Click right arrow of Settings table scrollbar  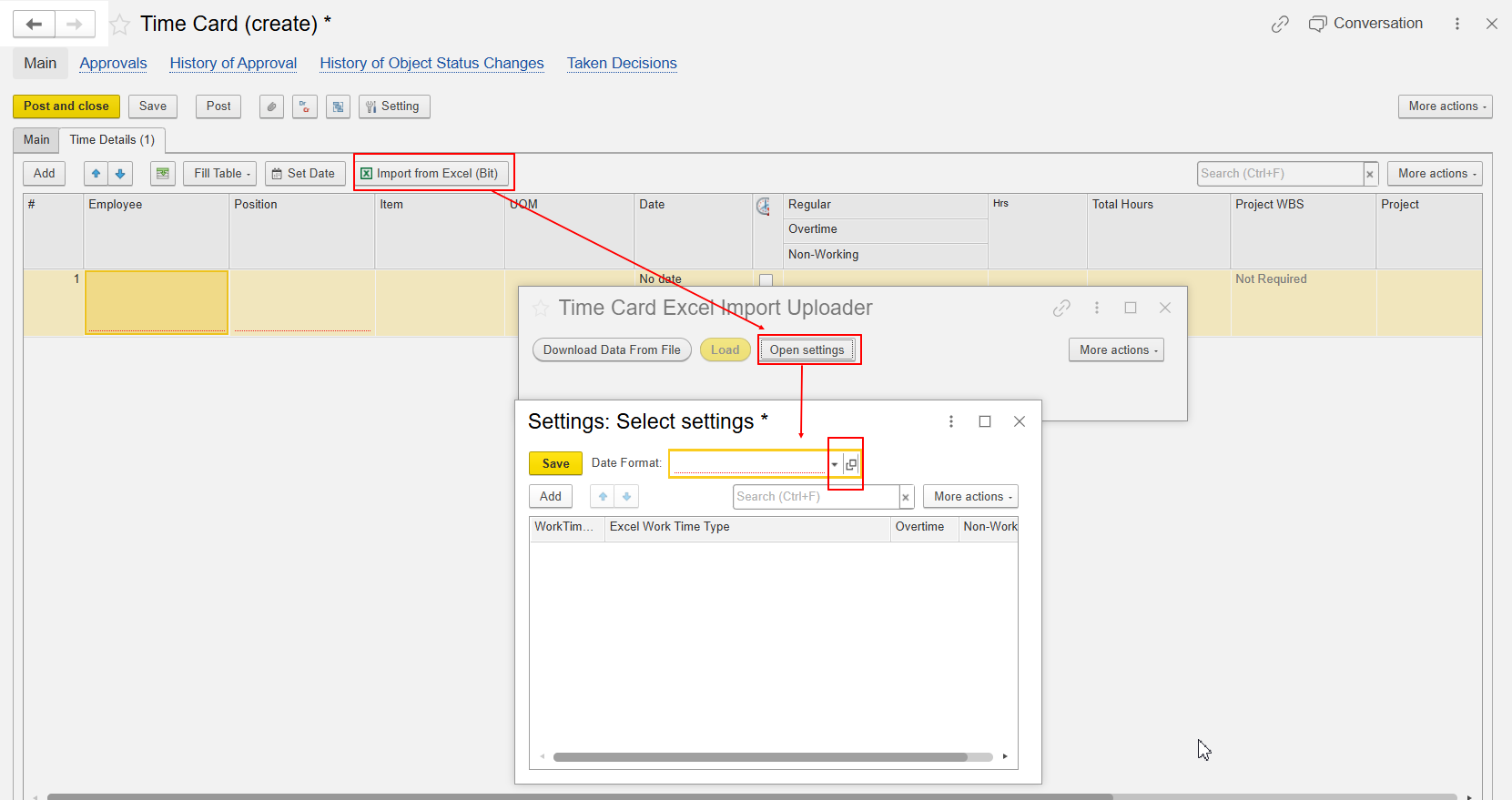pyautogui.click(x=1005, y=757)
